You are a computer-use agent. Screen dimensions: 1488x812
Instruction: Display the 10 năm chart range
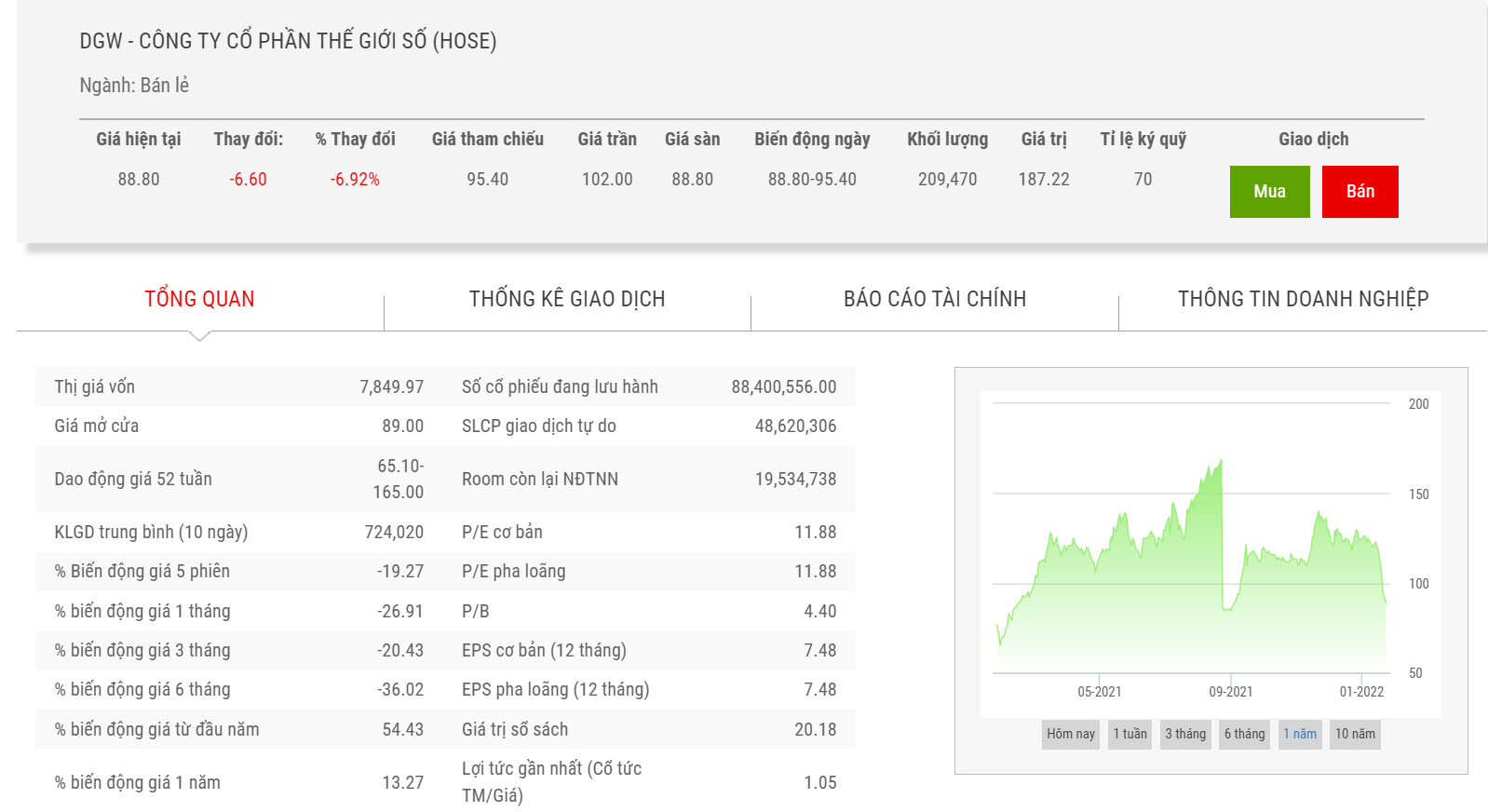tap(1355, 734)
